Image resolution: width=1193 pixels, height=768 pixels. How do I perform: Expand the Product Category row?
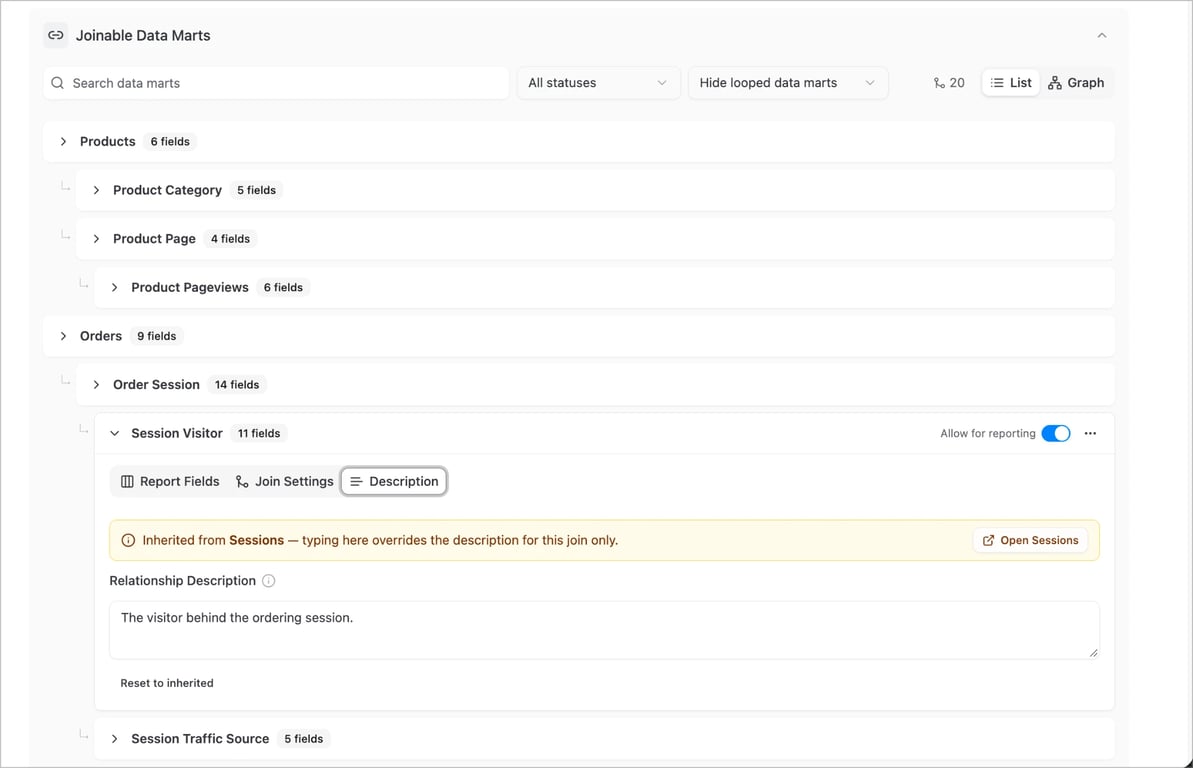point(97,190)
